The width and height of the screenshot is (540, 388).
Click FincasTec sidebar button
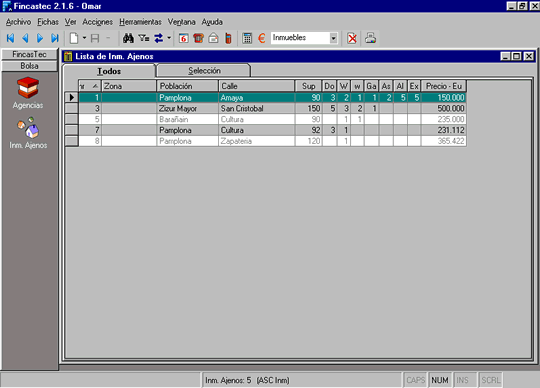29,54
